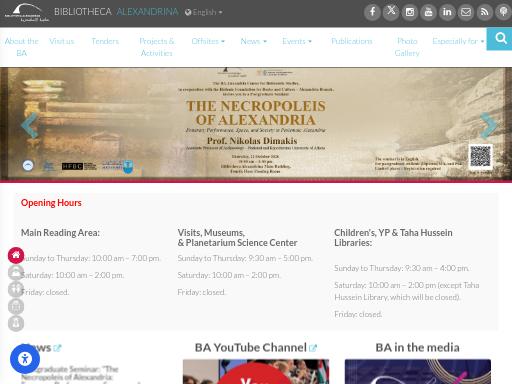The height and width of the screenshot is (384, 512).
Task: Click the Bibliotheca Alexandrina logo
Action: [27, 13]
